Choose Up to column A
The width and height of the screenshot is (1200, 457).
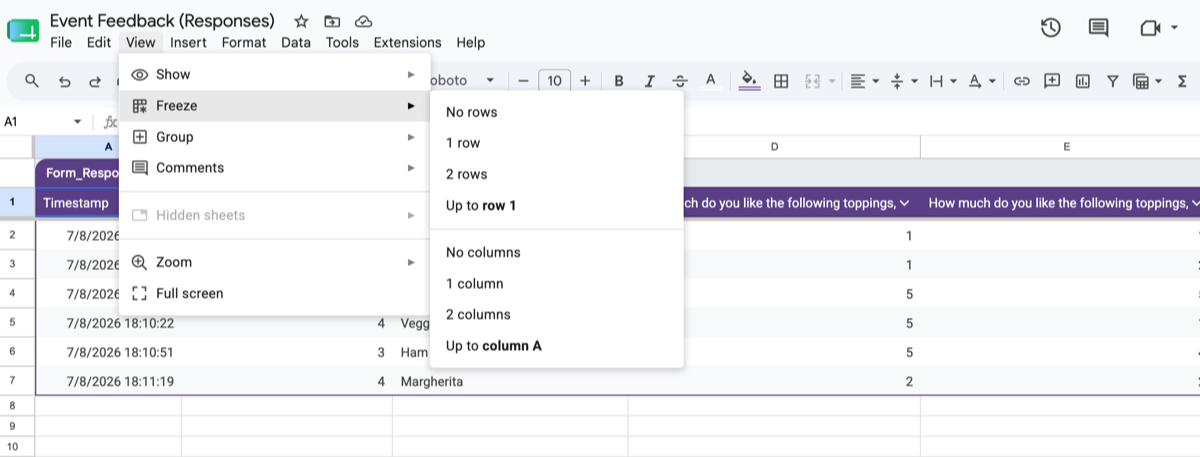coord(556,346)
